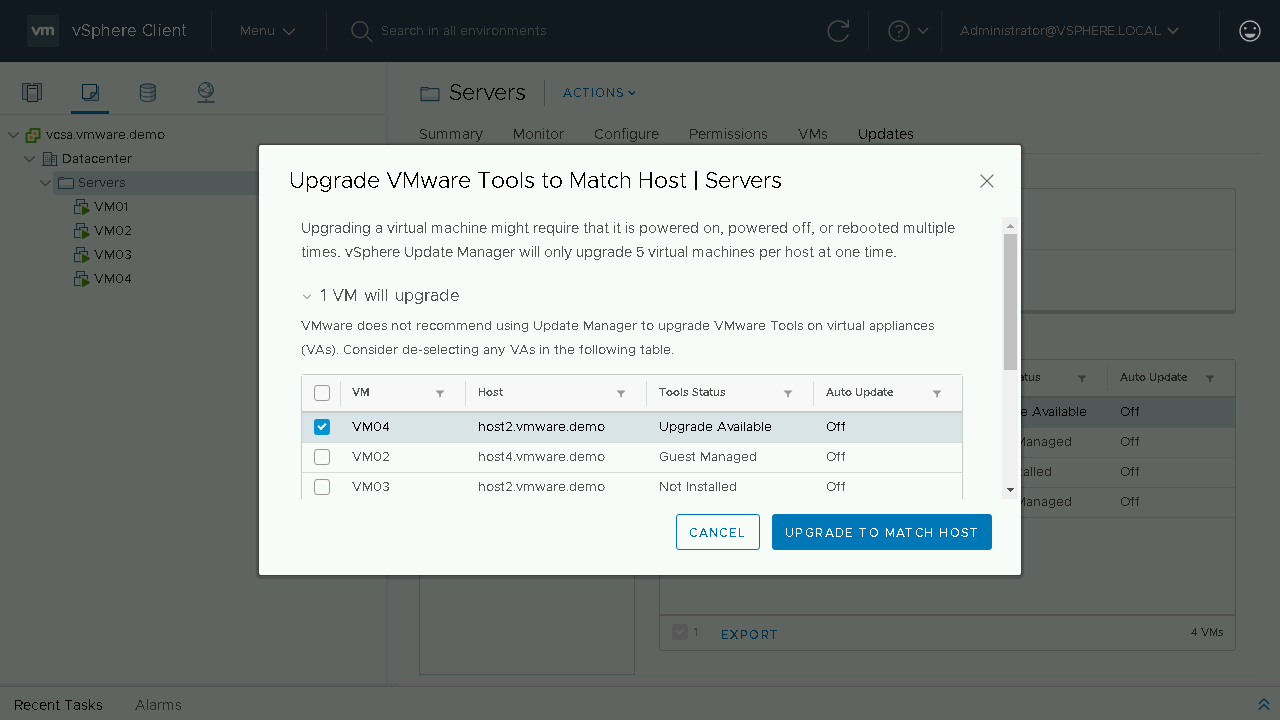The height and width of the screenshot is (720, 1280).
Task: Toggle the select-all header checkbox
Action: click(322, 393)
